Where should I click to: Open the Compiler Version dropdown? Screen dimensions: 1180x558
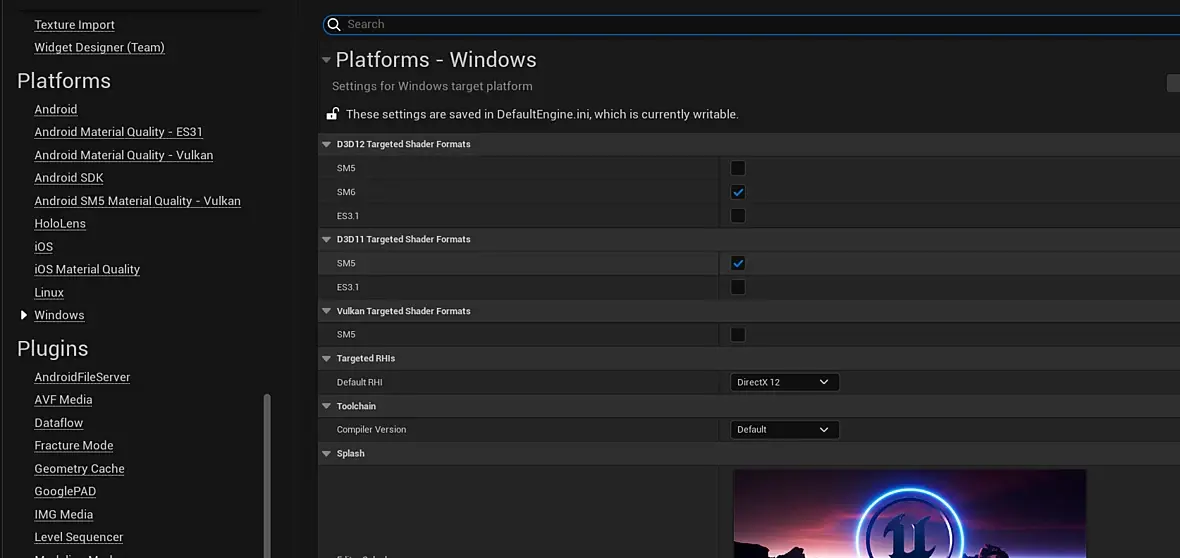(784, 429)
